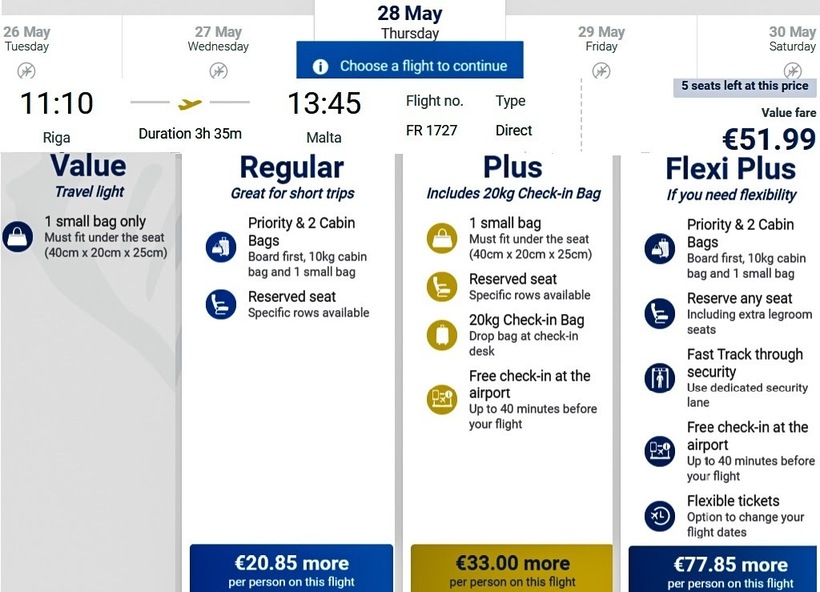This screenshot has height=592, width=820.
Task: Select the Value fare column heading
Action: click(88, 166)
